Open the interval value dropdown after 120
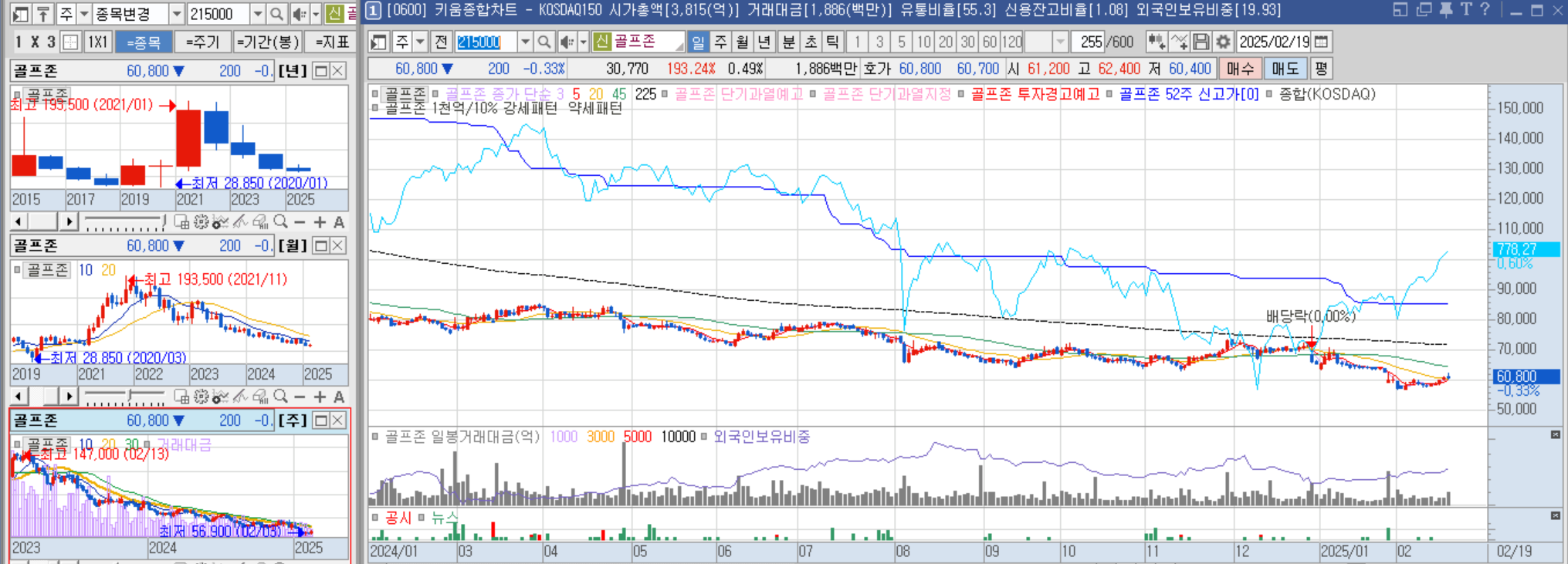The height and width of the screenshot is (564, 1568). [x=1061, y=42]
